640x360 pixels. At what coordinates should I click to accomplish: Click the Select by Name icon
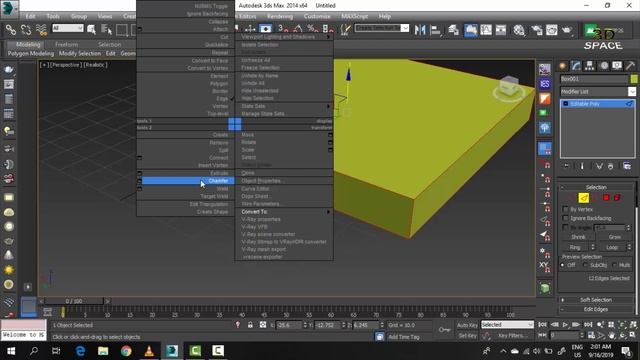point(107,29)
